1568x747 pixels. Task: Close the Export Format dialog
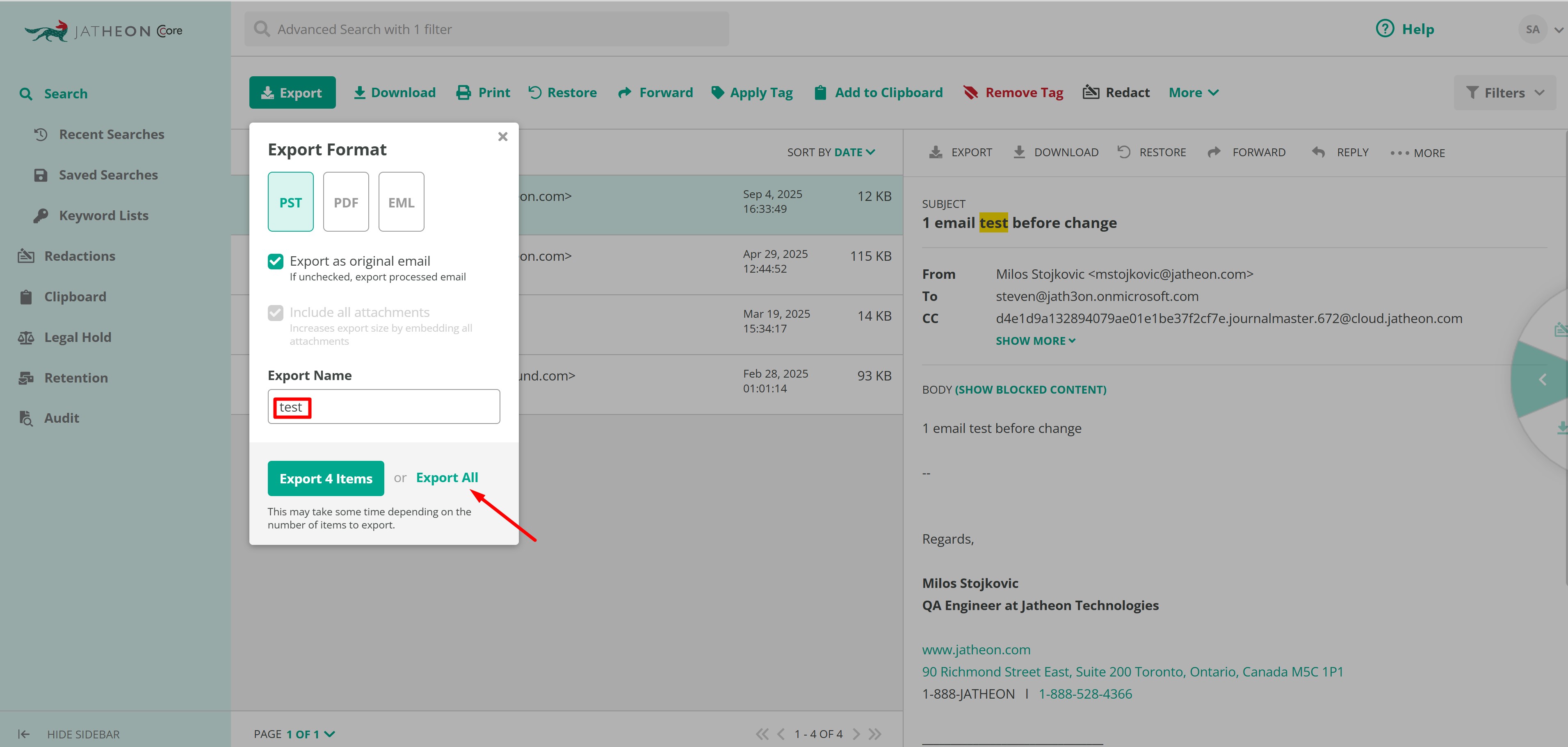pos(502,136)
